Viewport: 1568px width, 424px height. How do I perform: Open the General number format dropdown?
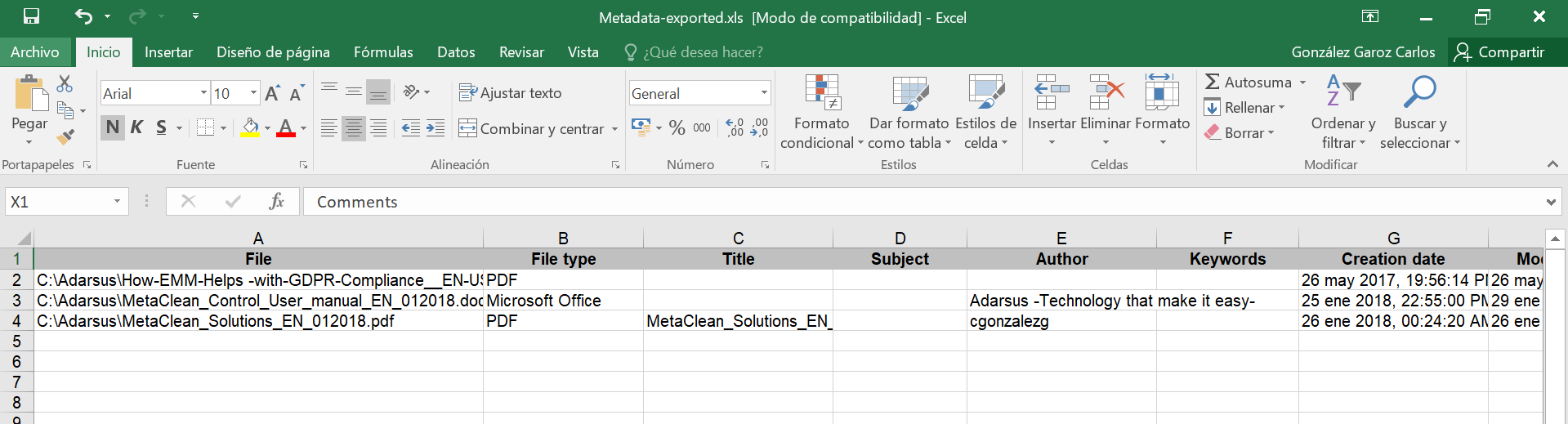point(764,93)
